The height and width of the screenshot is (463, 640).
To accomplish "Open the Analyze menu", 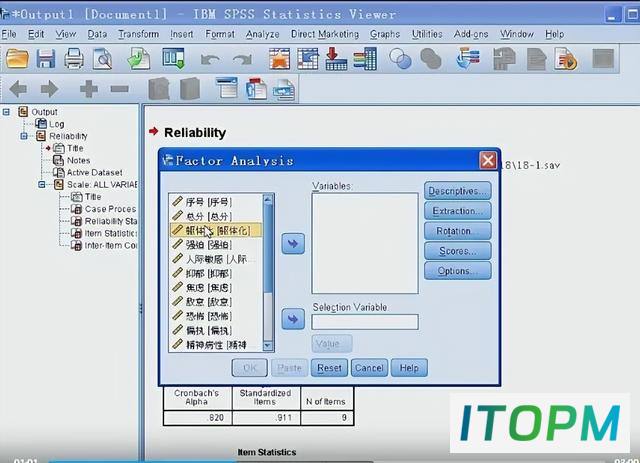I will pyautogui.click(x=262, y=34).
